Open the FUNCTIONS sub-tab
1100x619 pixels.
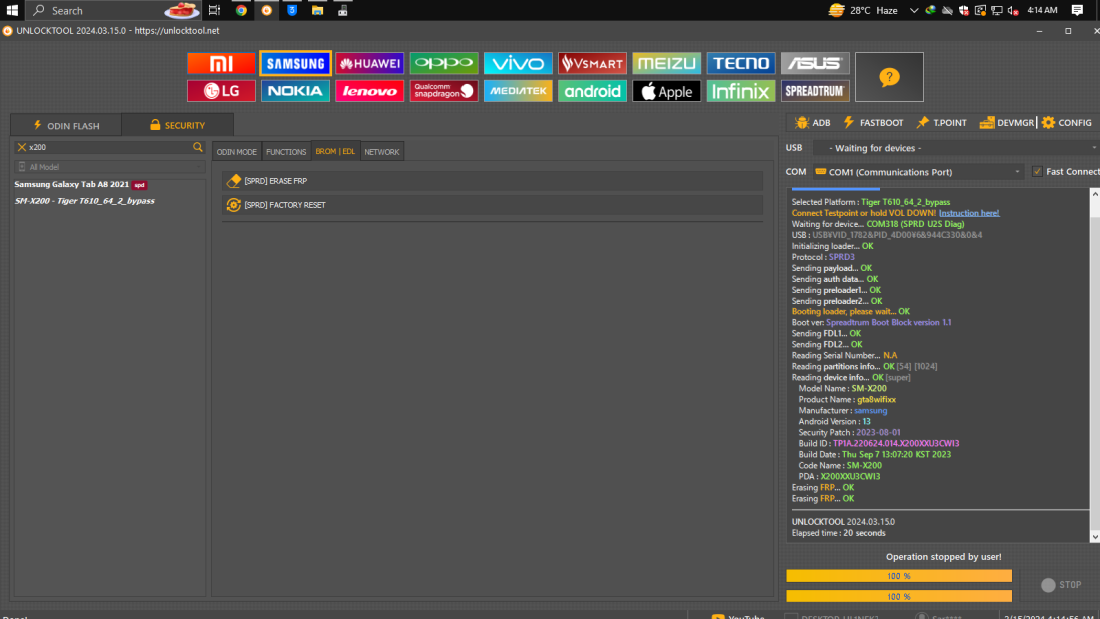(286, 152)
